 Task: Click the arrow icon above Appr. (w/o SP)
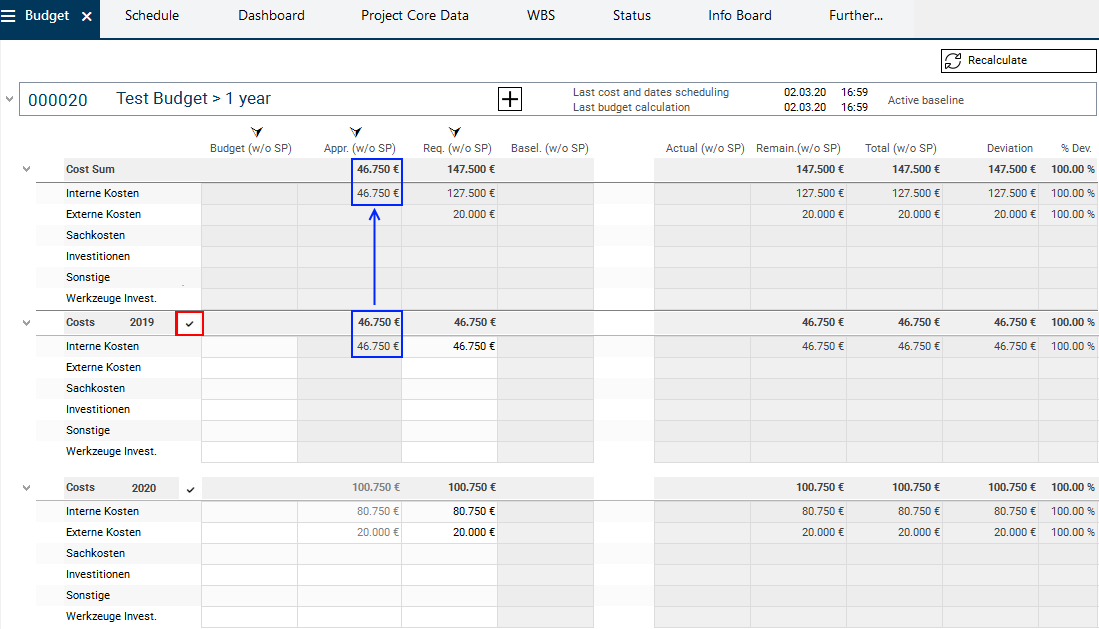[x=356, y=132]
